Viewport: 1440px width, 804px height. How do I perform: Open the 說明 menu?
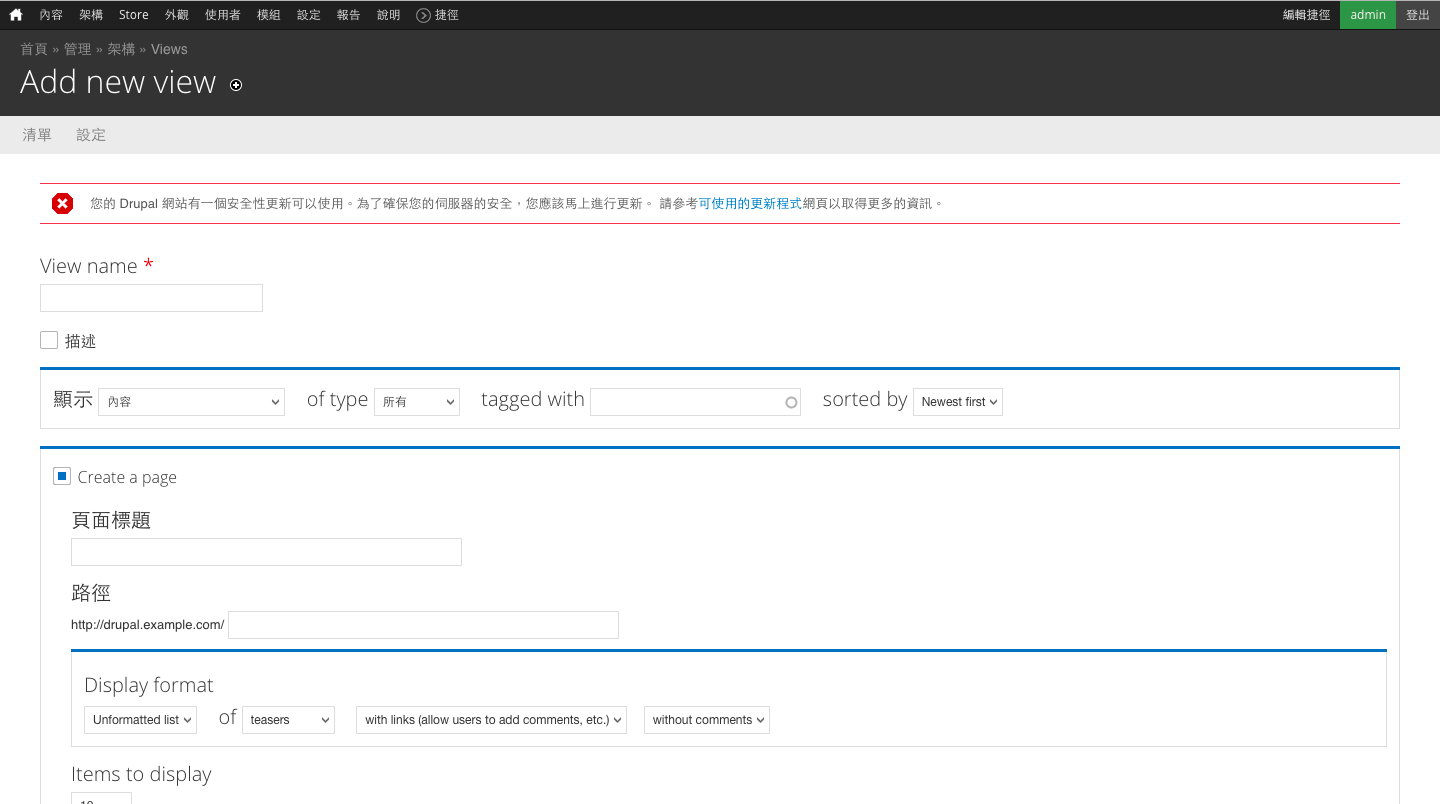point(389,15)
